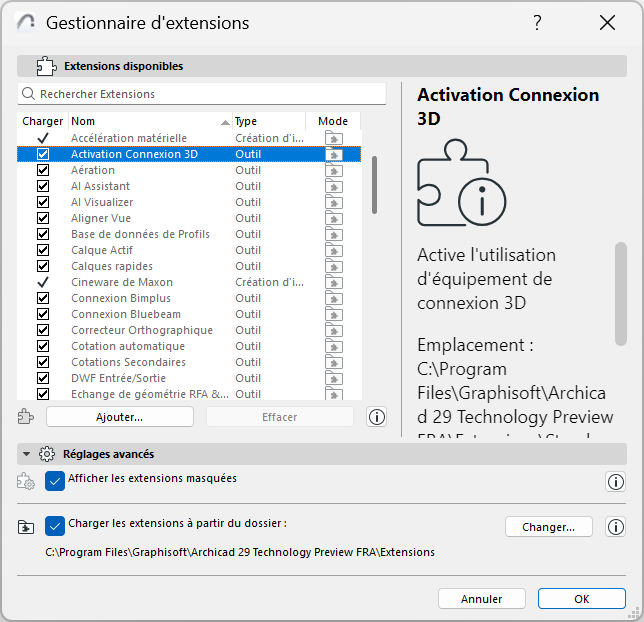Viewport: 644px width, 622px height.
Task: Click info icon next to Changer button
Action: pos(616,527)
